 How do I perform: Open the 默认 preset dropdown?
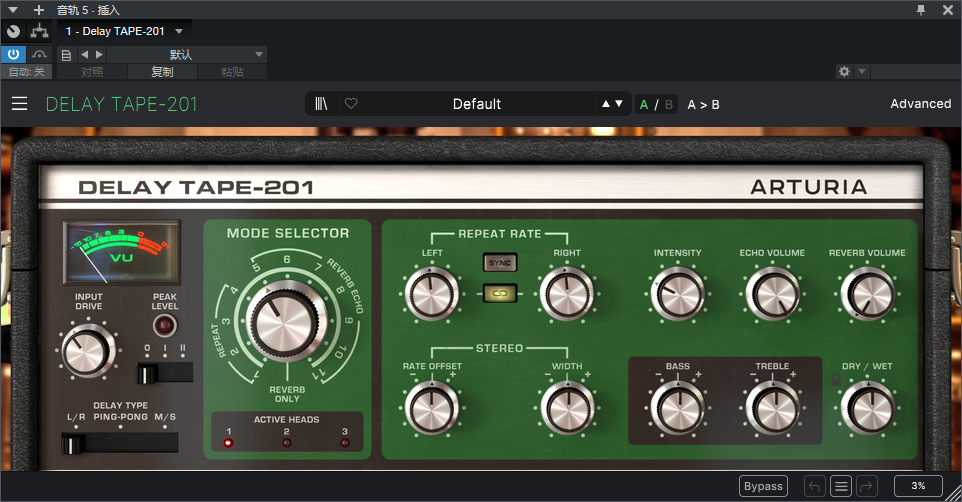pyautogui.click(x=187, y=55)
